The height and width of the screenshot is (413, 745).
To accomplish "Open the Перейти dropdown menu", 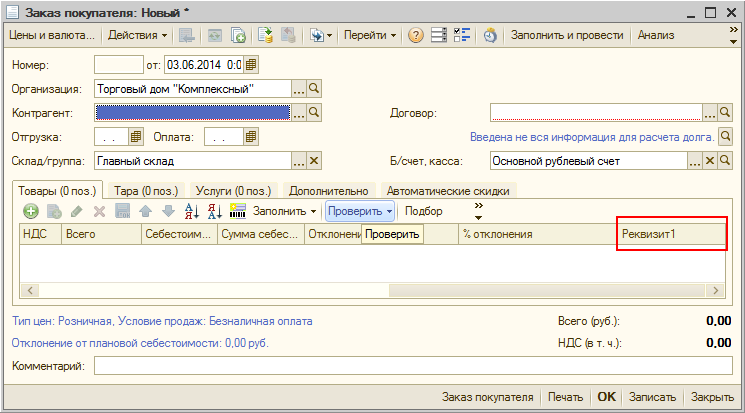I will pos(370,35).
